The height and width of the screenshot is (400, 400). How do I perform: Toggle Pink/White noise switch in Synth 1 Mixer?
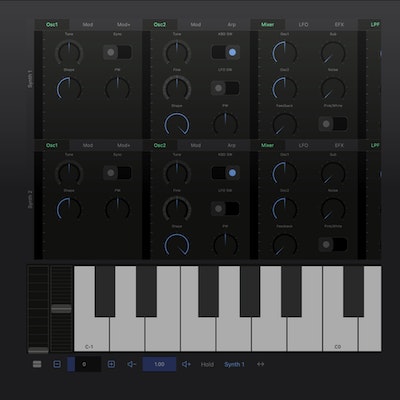click(333, 124)
